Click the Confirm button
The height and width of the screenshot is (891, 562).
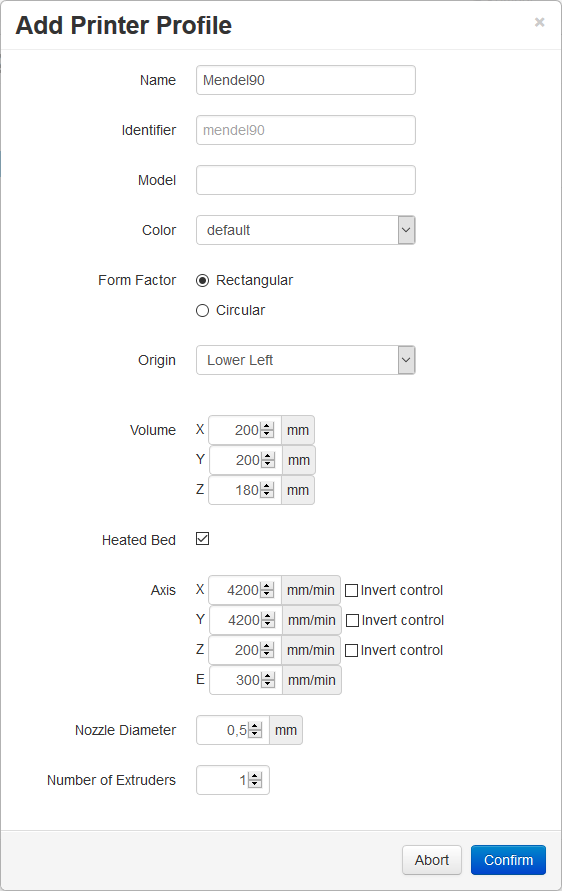[x=508, y=860]
